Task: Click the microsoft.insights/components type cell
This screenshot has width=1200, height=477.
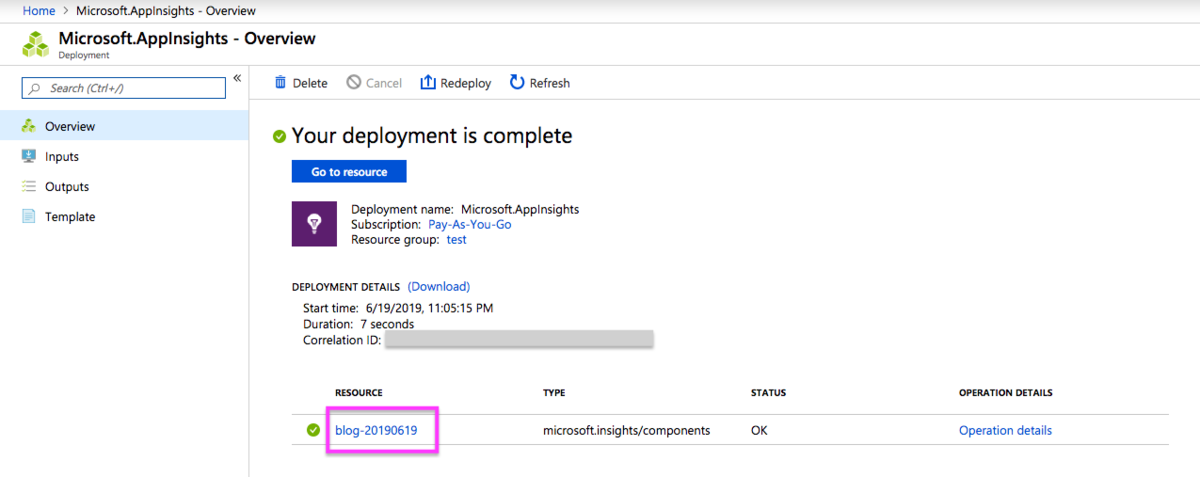Action: click(x=626, y=431)
